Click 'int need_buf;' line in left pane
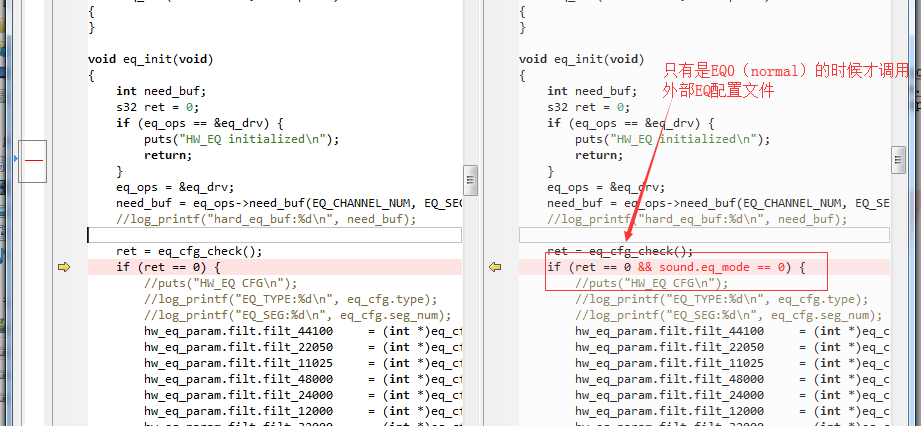The height and width of the screenshot is (426, 921). pyautogui.click(x=161, y=91)
